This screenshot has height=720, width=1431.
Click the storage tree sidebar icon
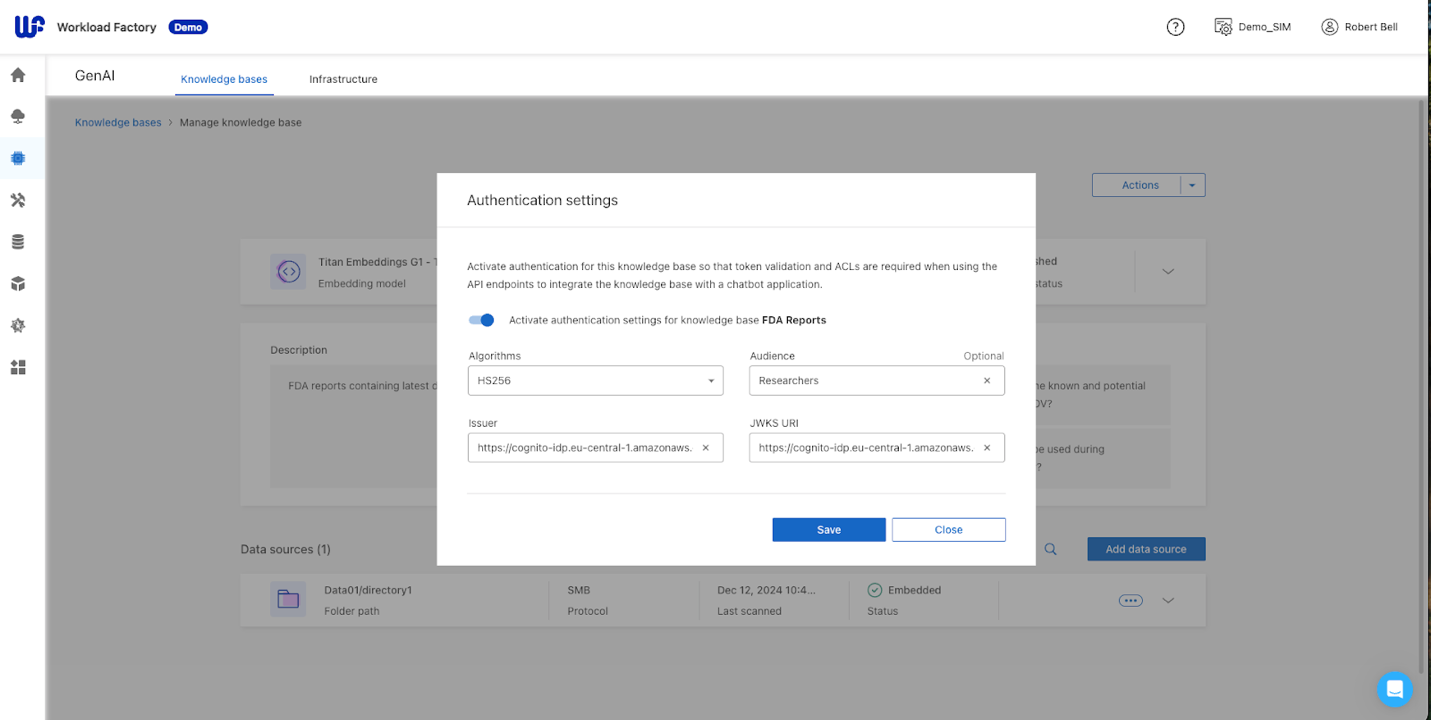18,117
